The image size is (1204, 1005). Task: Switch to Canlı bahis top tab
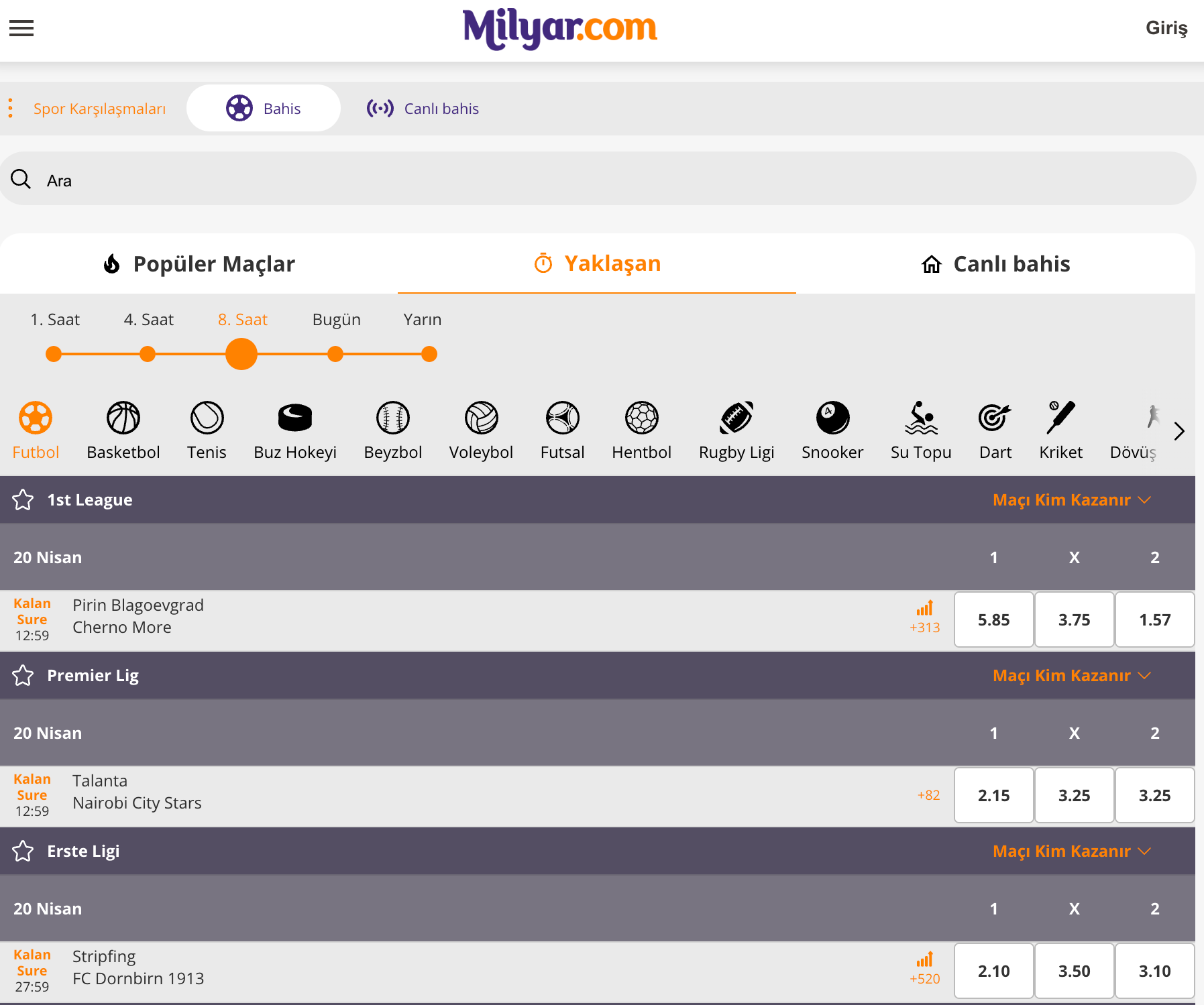[x=423, y=108]
